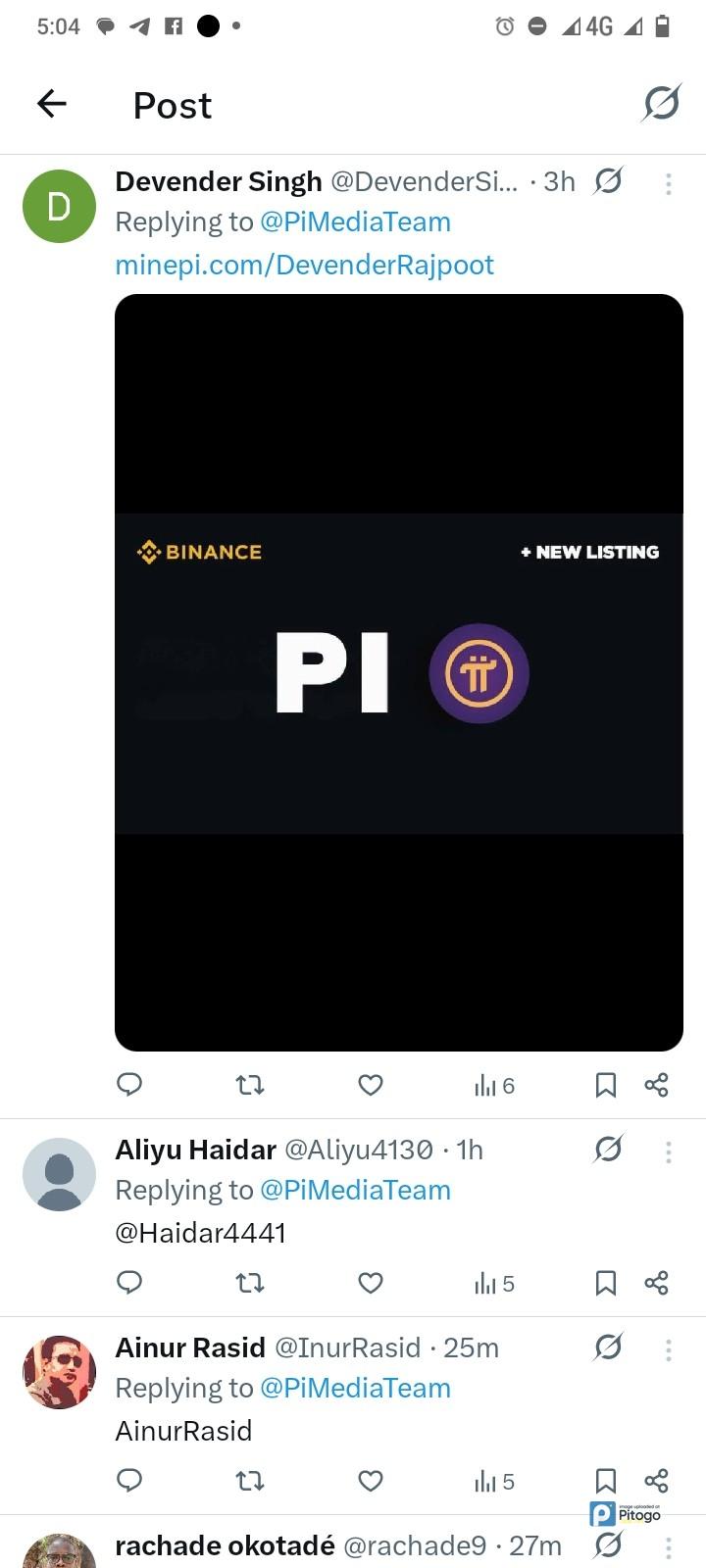Repost Aliyu Haidar's reply
706x1568 pixels.
click(250, 1283)
